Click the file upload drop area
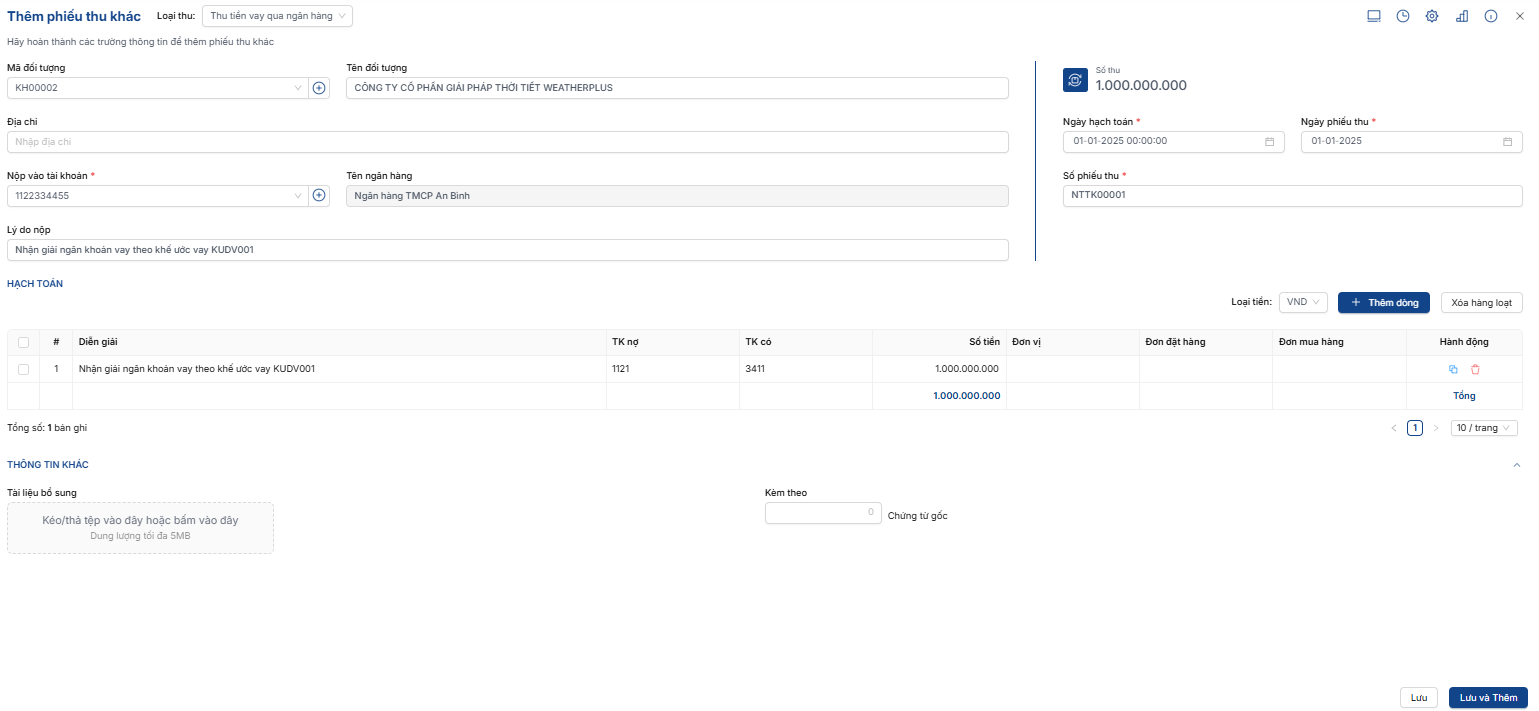1539x711 pixels. coord(140,528)
